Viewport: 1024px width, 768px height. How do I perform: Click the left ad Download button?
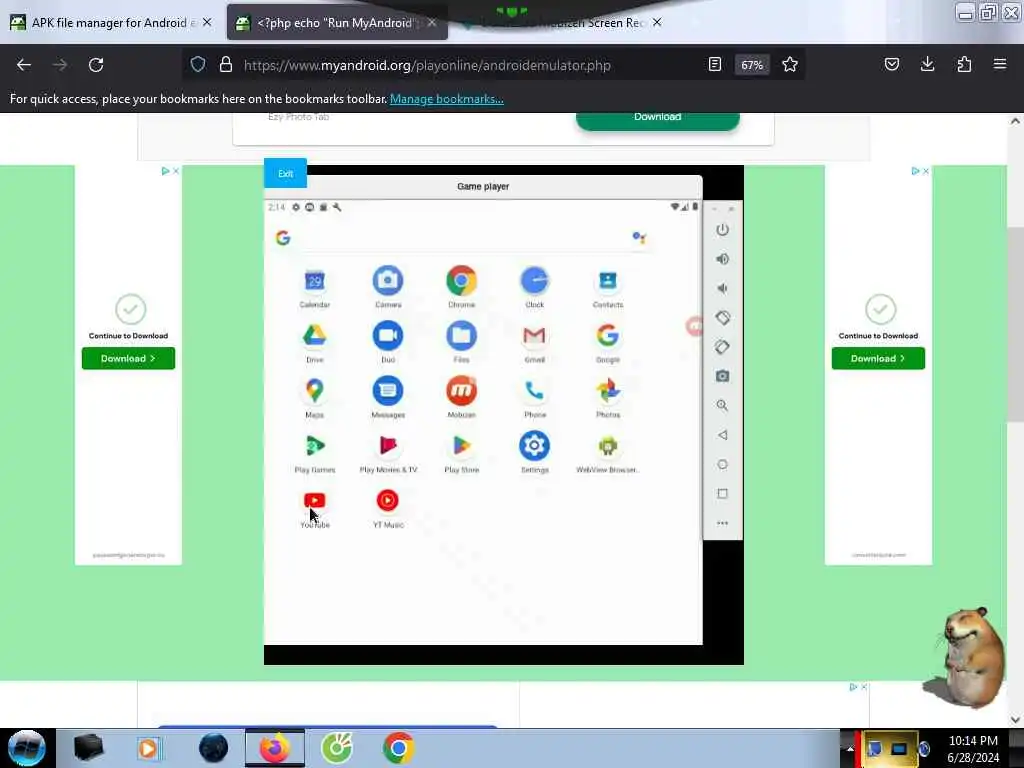pos(128,359)
